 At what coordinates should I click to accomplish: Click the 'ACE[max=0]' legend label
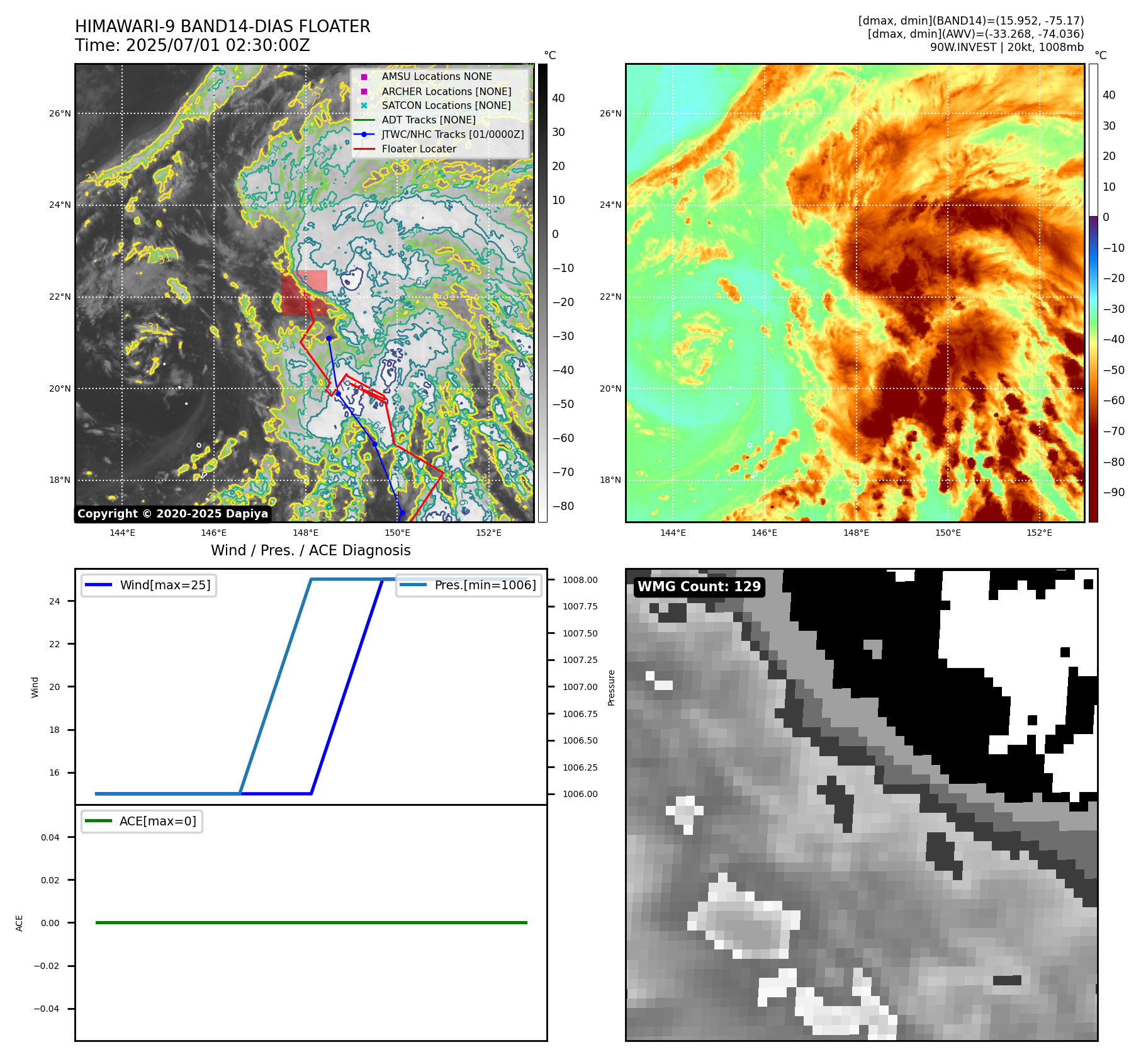(x=158, y=821)
